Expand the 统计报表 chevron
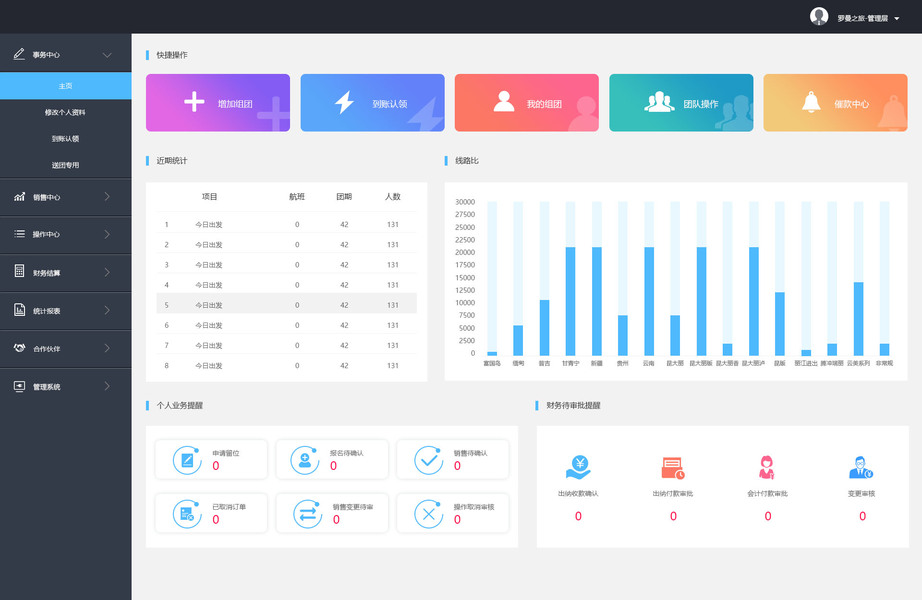This screenshot has width=922, height=600. pyautogui.click(x=107, y=310)
